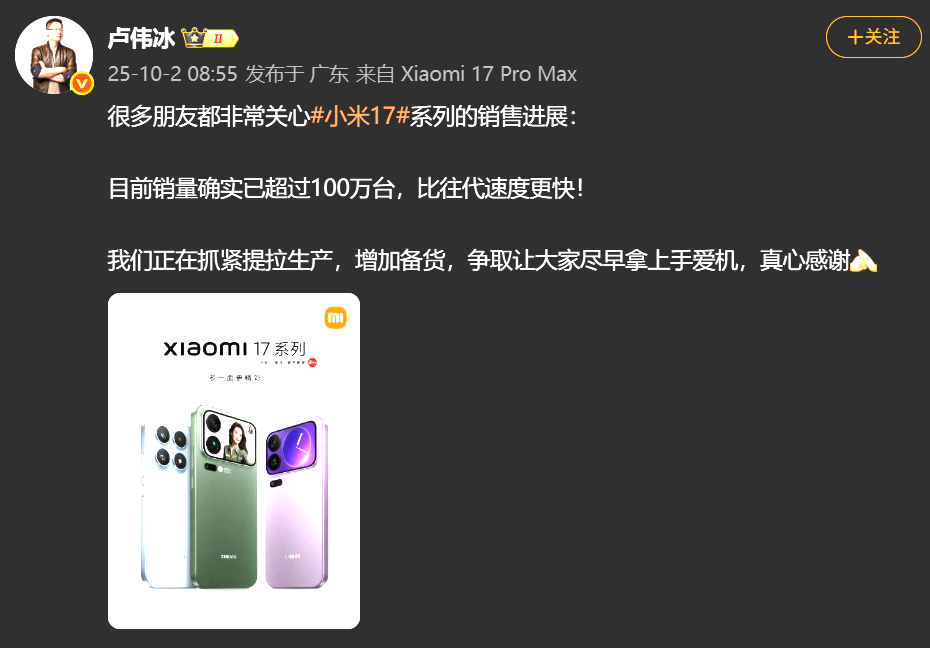
Task: Click the red Leica logo in poster
Action: (x=312, y=363)
